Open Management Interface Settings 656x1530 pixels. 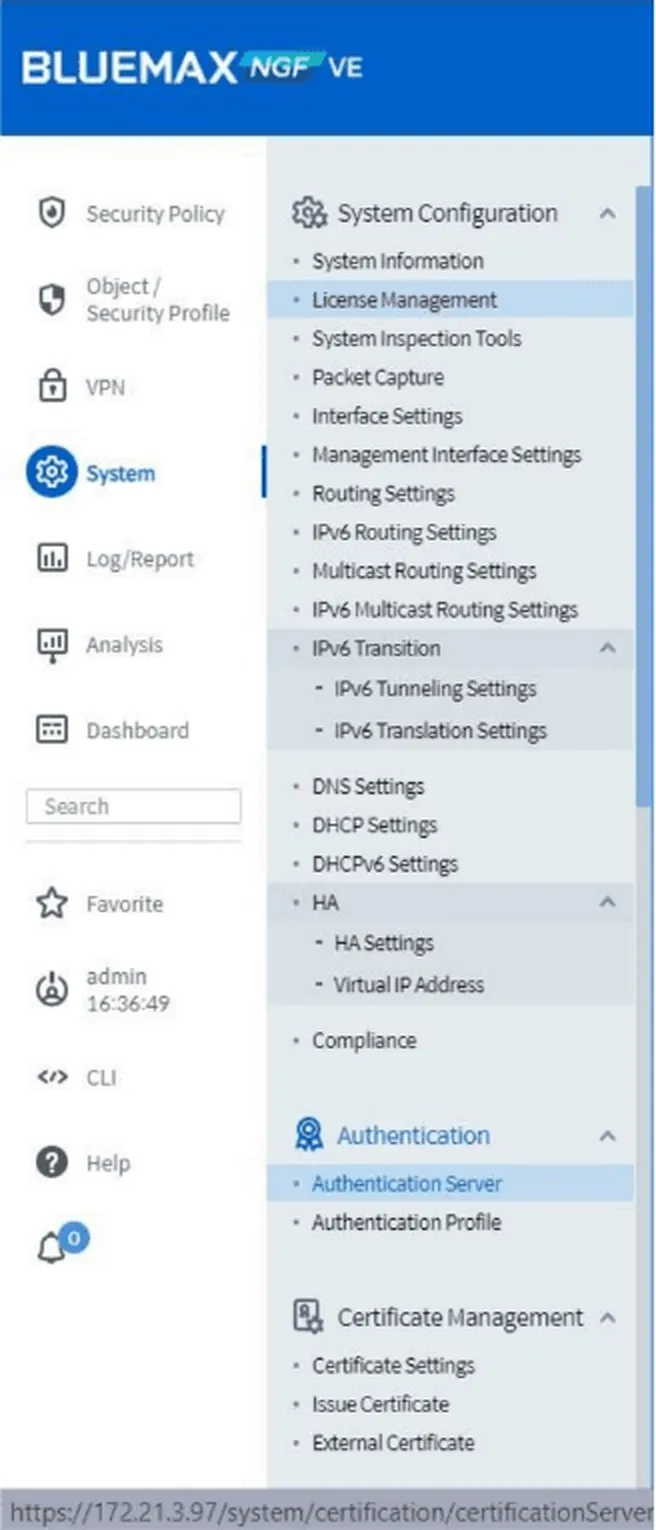tap(446, 455)
